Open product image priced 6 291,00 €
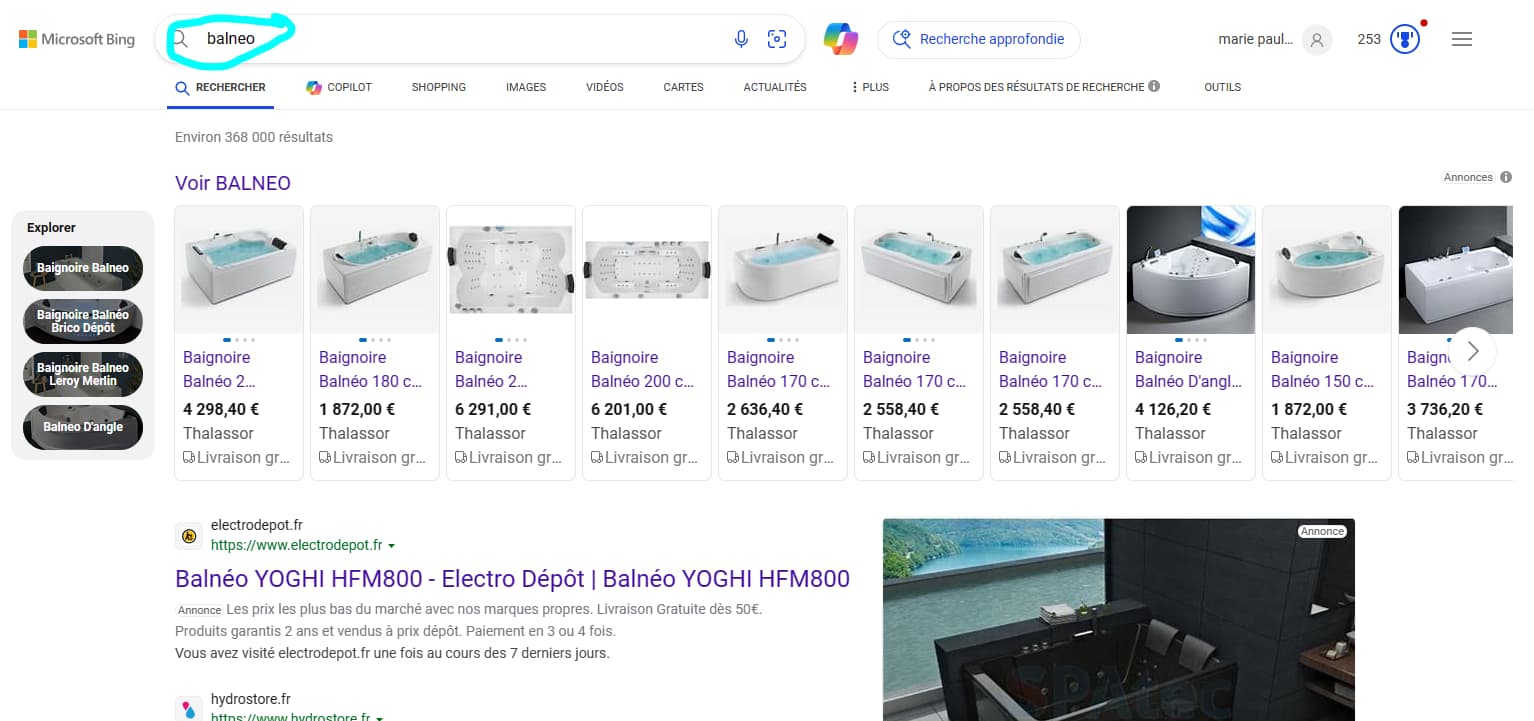Image resolution: width=1534 pixels, height=721 pixels. click(x=511, y=270)
